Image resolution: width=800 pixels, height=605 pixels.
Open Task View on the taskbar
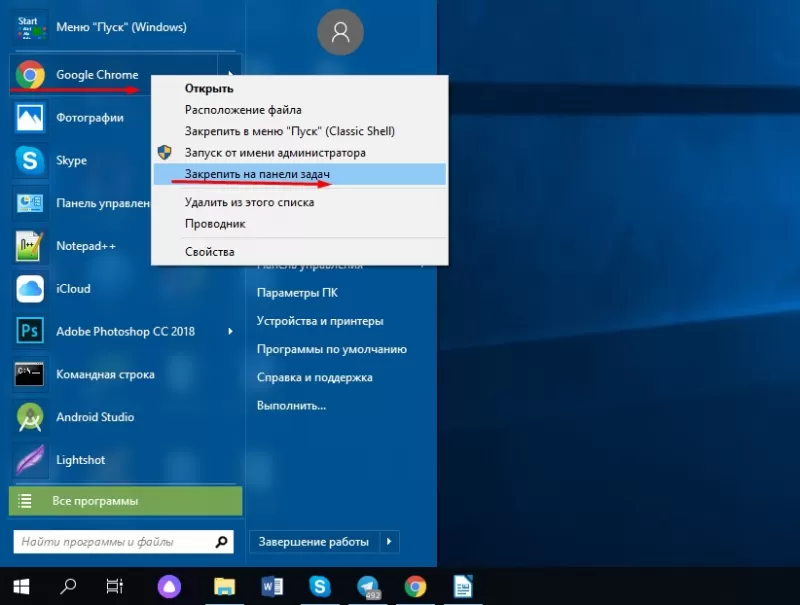coord(115,587)
